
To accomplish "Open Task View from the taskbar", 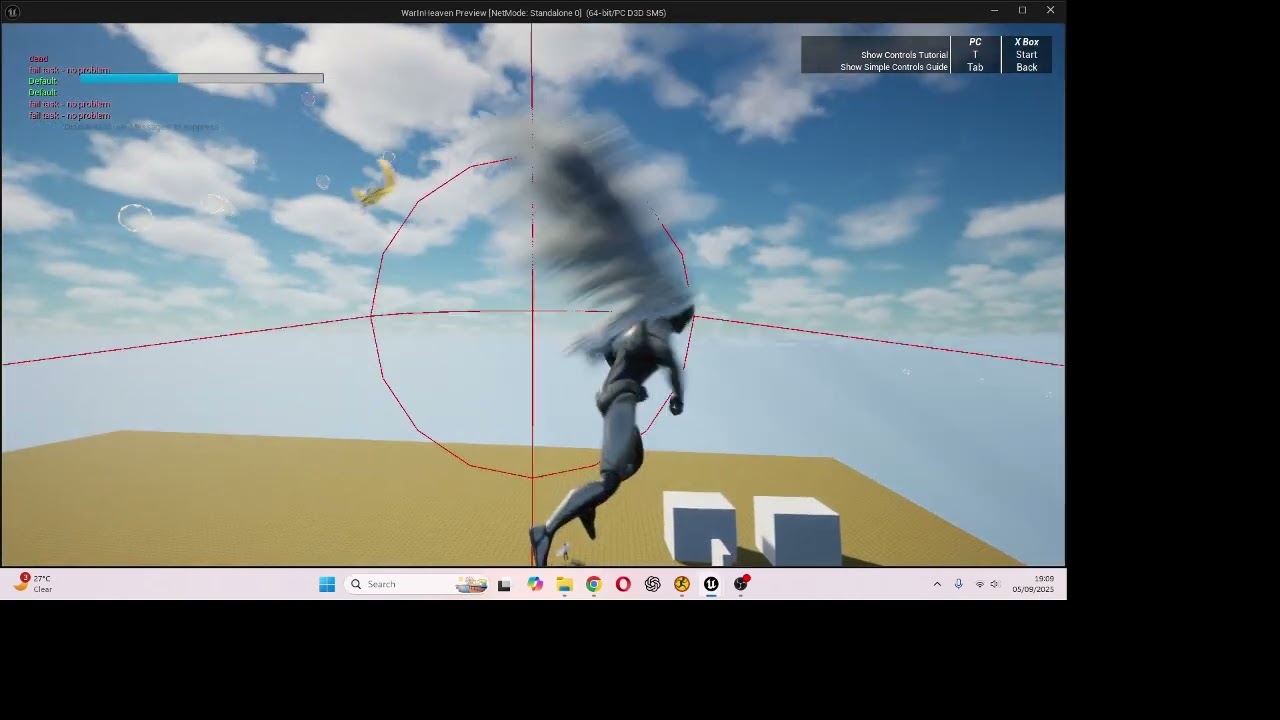I will [504, 585].
